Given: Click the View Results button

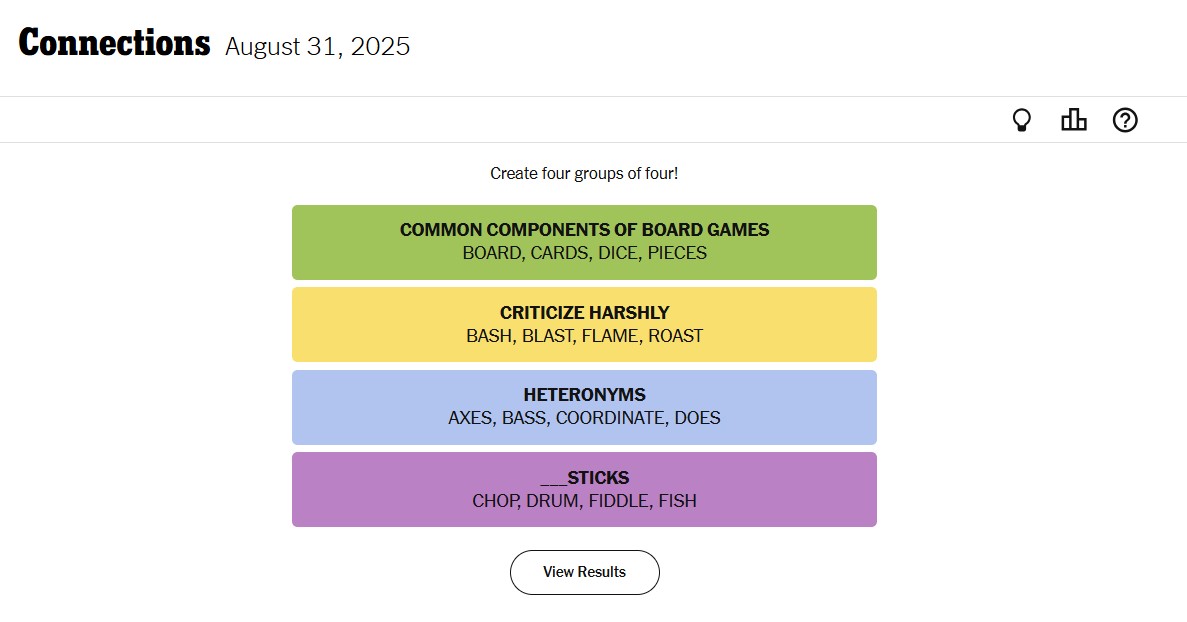Looking at the screenshot, I should (584, 572).
